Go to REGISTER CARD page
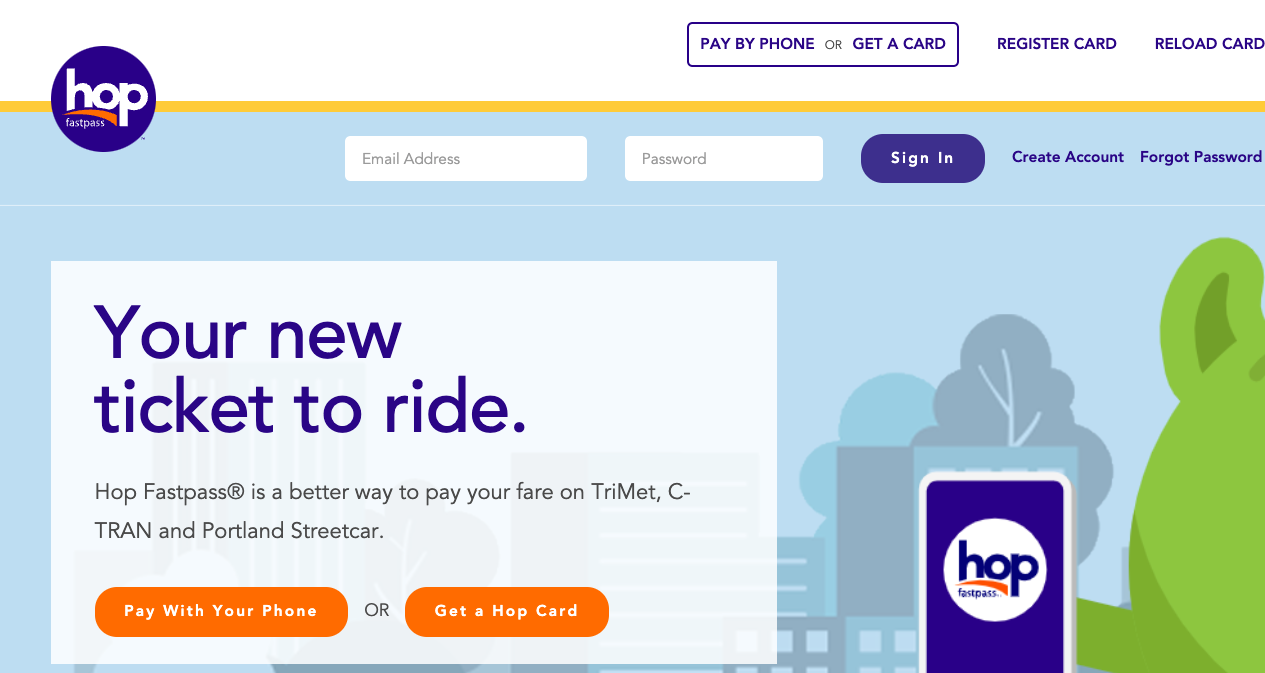 point(1056,44)
